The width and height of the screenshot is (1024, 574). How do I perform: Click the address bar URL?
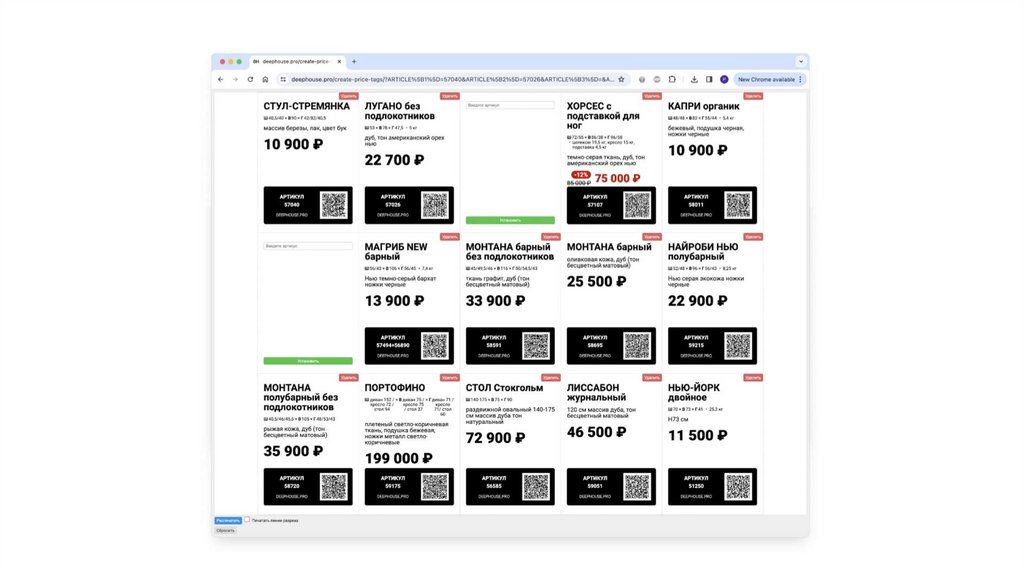click(x=453, y=80)
